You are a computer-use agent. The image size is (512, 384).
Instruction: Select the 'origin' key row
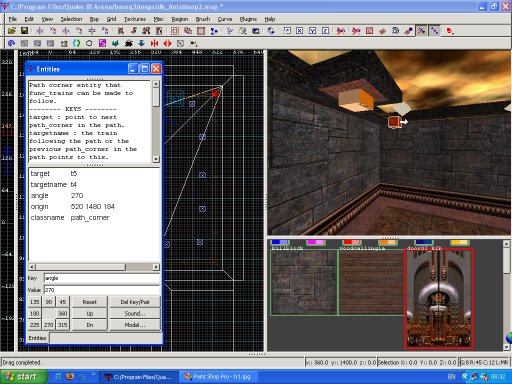[x=94, y=206]
